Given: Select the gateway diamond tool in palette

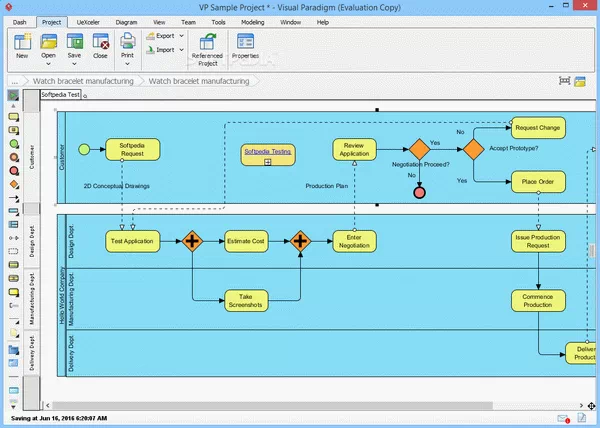Looking at the screenshot, I should pos(13,184).
